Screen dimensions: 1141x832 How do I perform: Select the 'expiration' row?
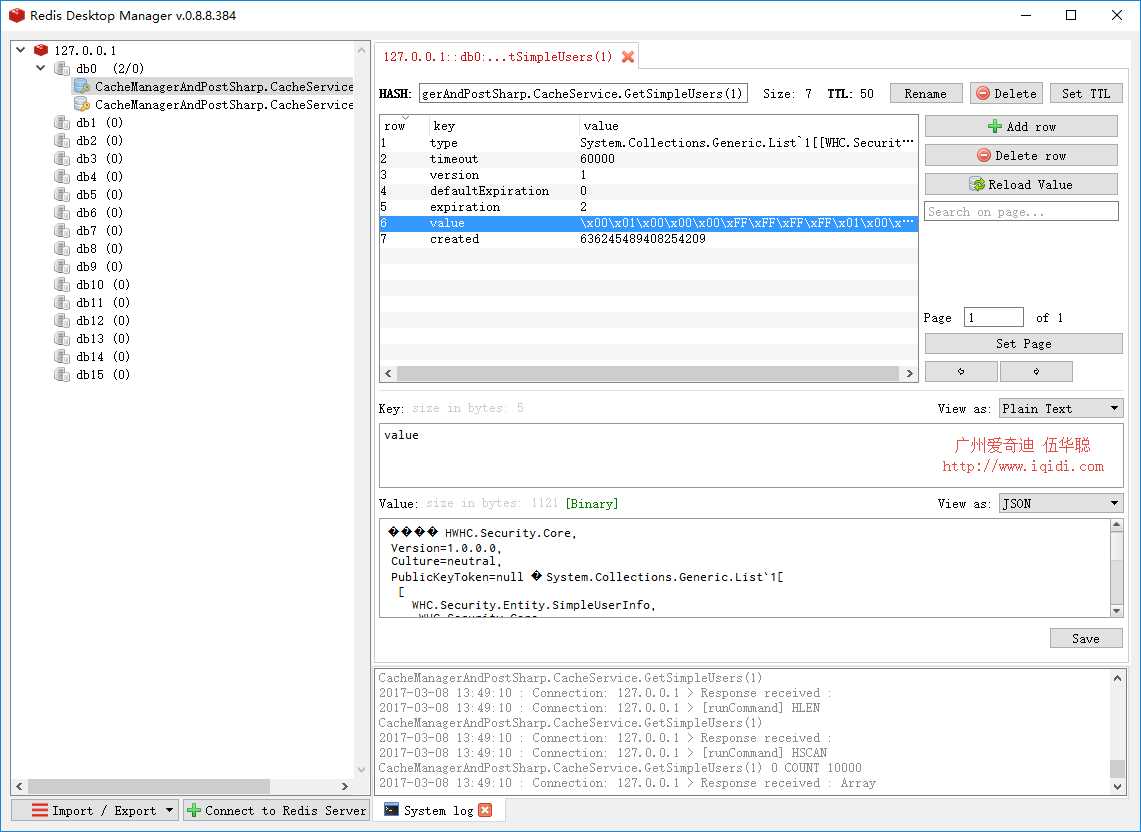[x=648, y=207]
